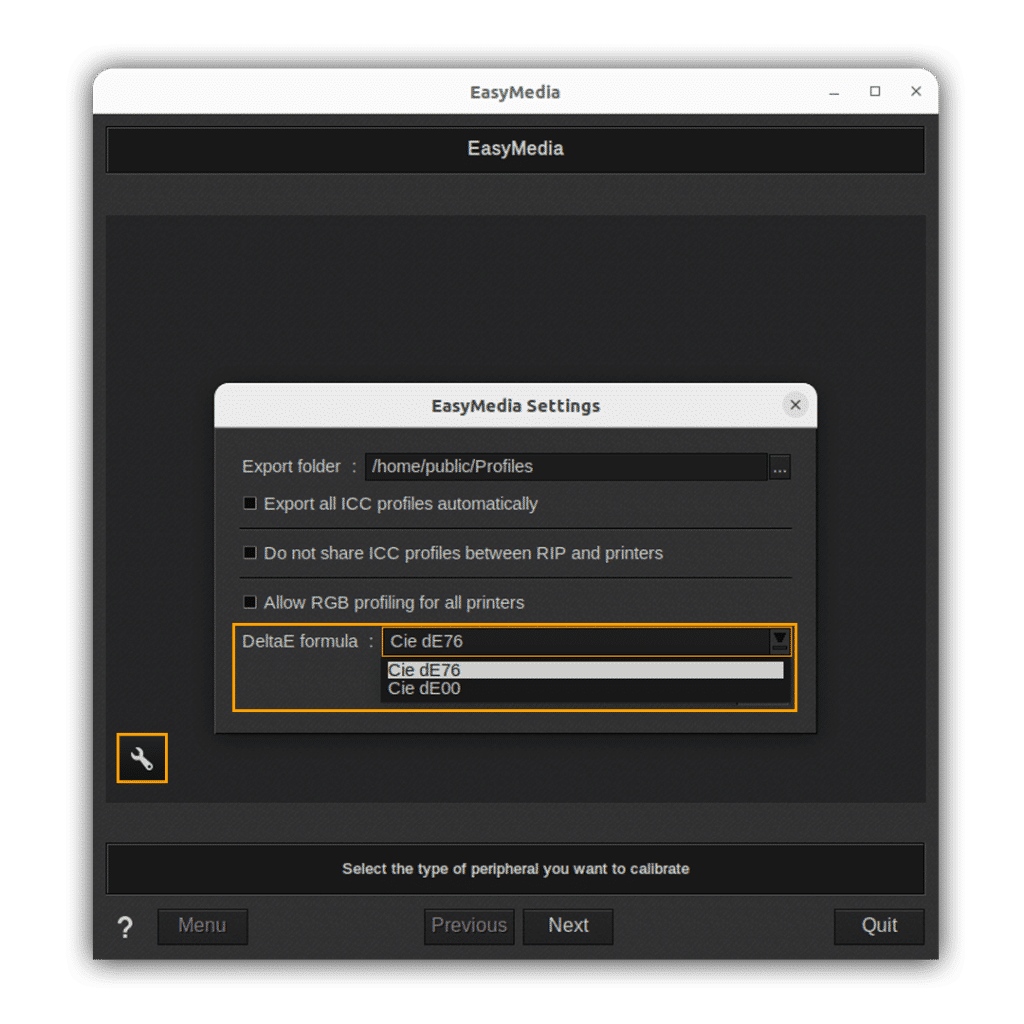
Task: Minimize the EasyMedia window
Action: [x=834, y=92]
